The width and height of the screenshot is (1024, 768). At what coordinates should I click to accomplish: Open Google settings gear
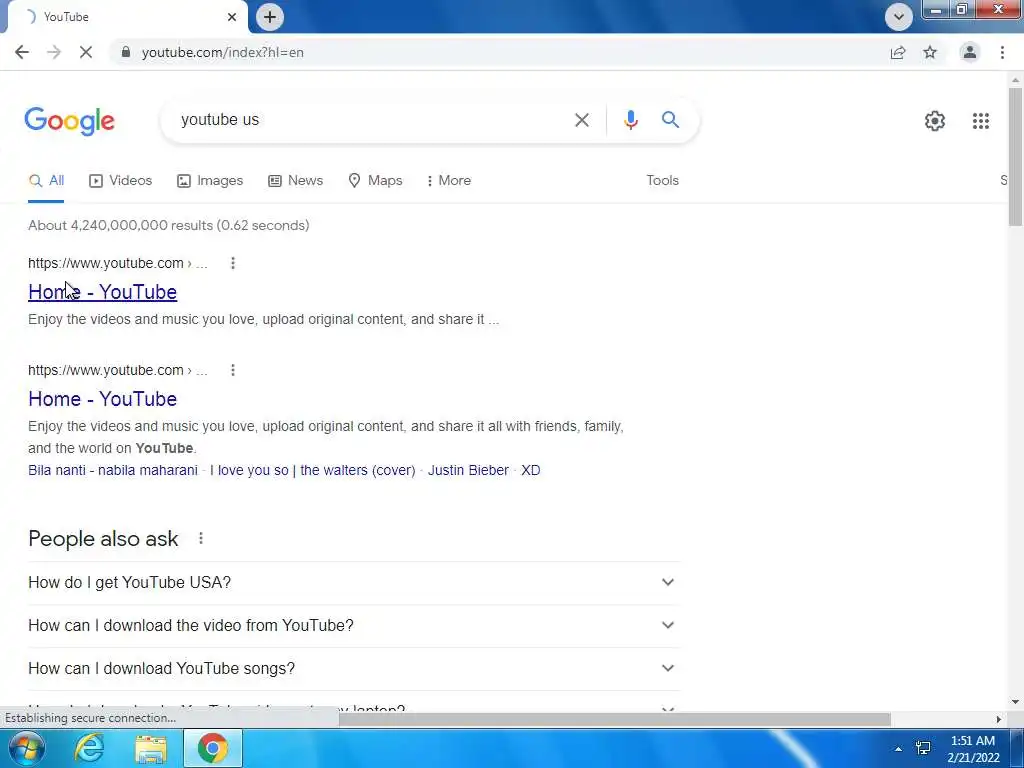[935, 121]
